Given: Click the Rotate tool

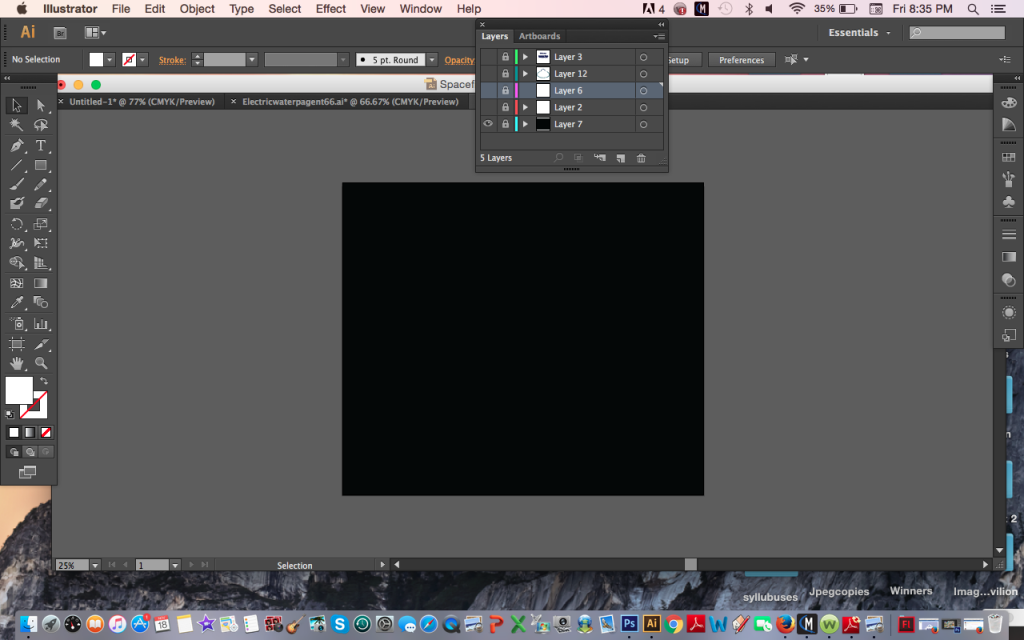Looking at the screenshot, I should [x=17, y=224].
